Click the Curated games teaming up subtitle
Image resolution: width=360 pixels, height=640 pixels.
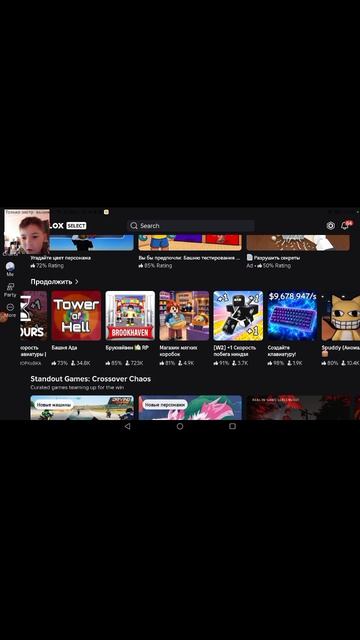(78, 387)
